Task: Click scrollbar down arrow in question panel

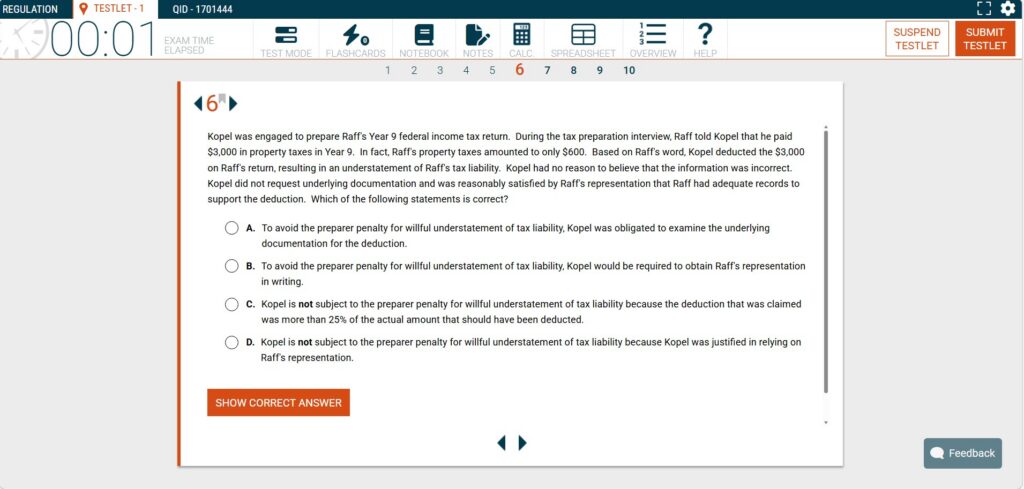Action: pos(826,422)
